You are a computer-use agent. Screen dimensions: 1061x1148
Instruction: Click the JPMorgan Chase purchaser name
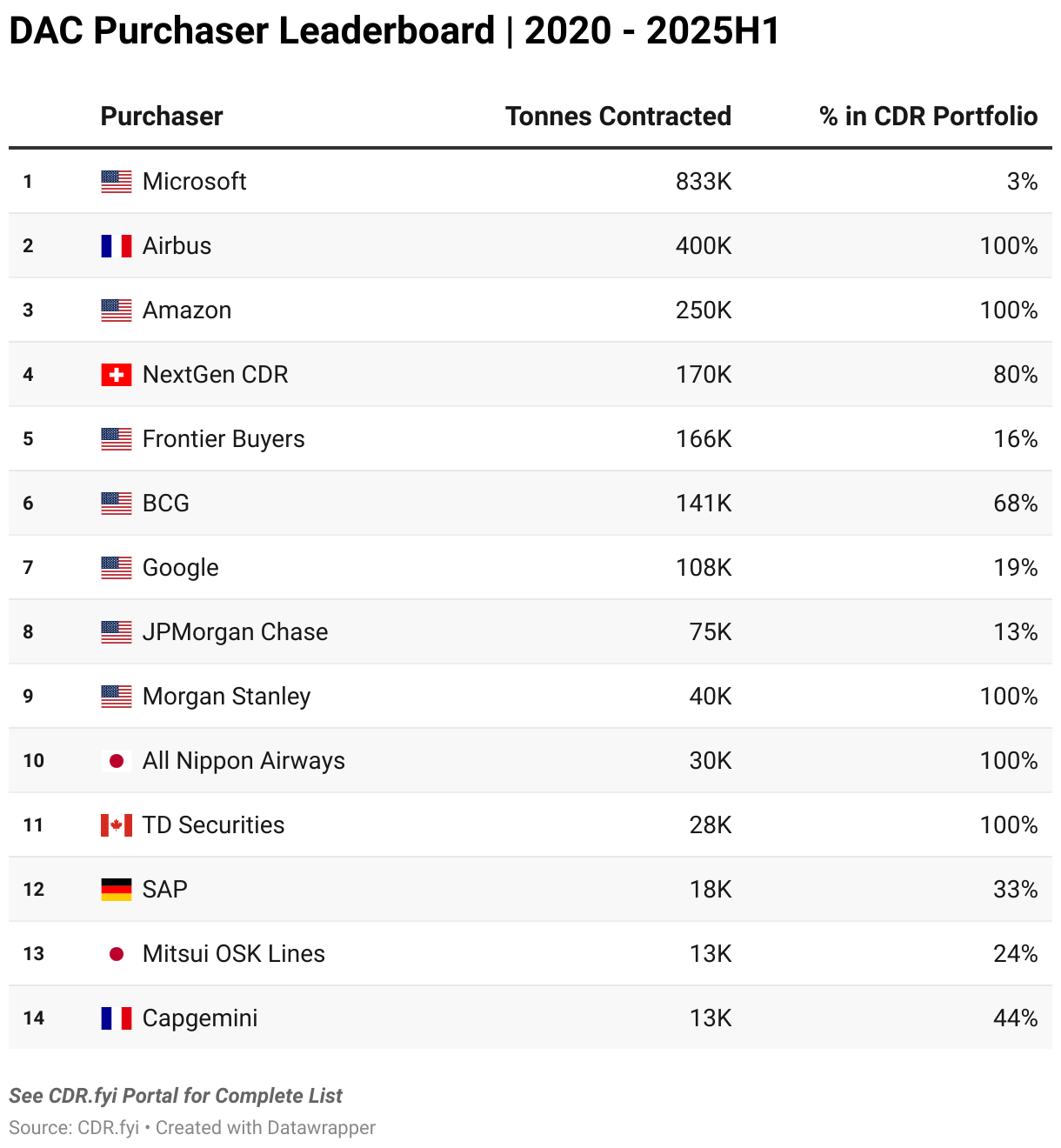click(235, 632)
